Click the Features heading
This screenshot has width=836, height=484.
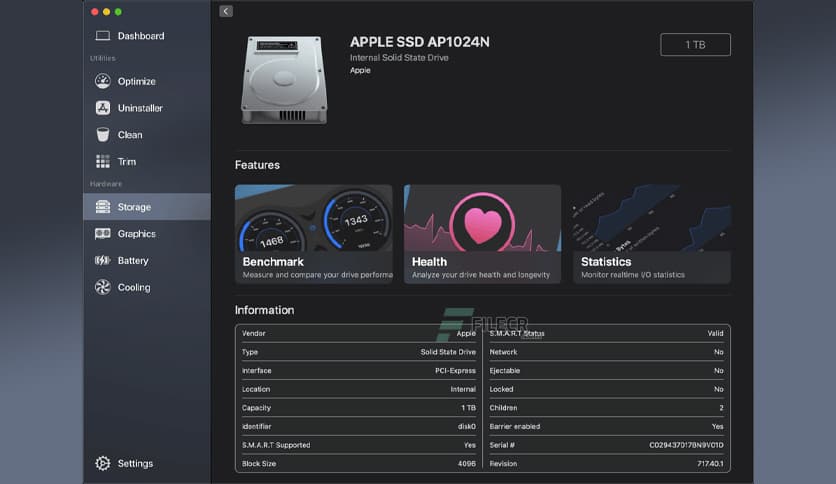[x=257, y=165]
